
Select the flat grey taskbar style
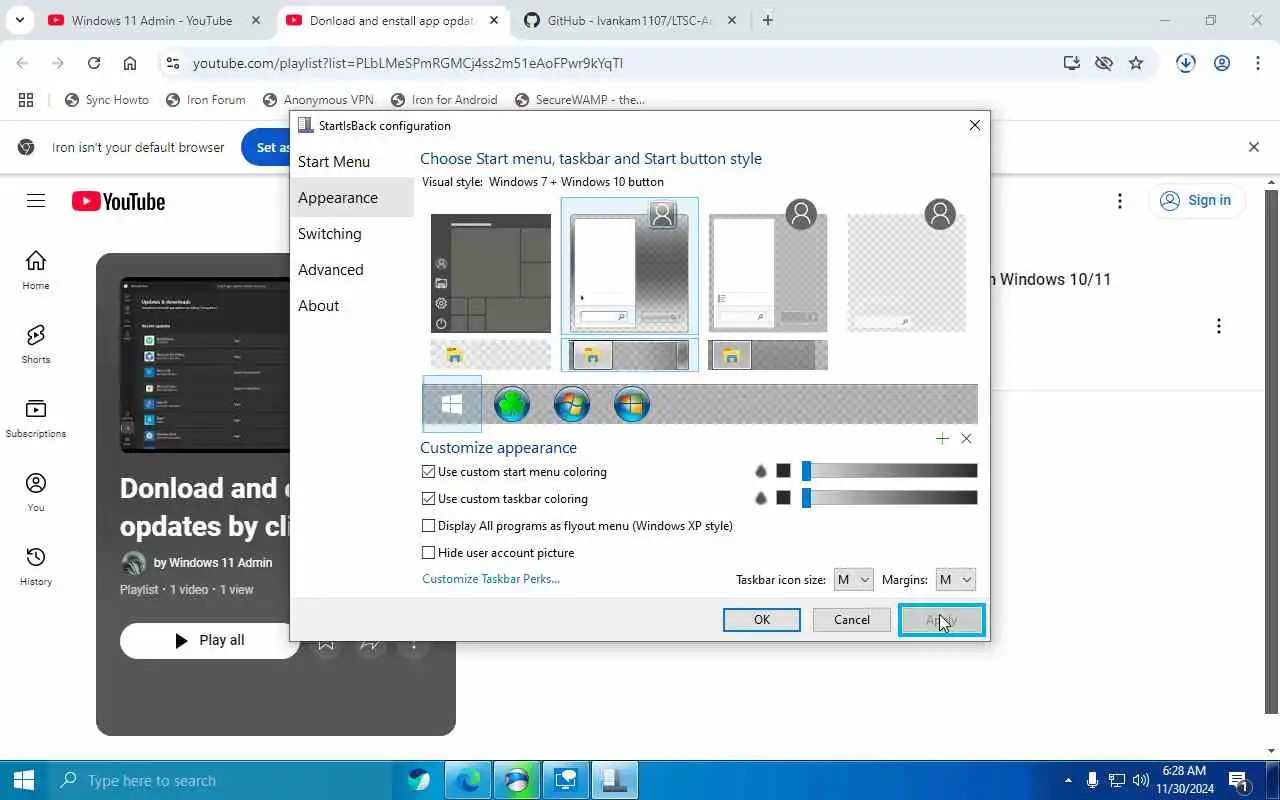click(x=768, y=355)
